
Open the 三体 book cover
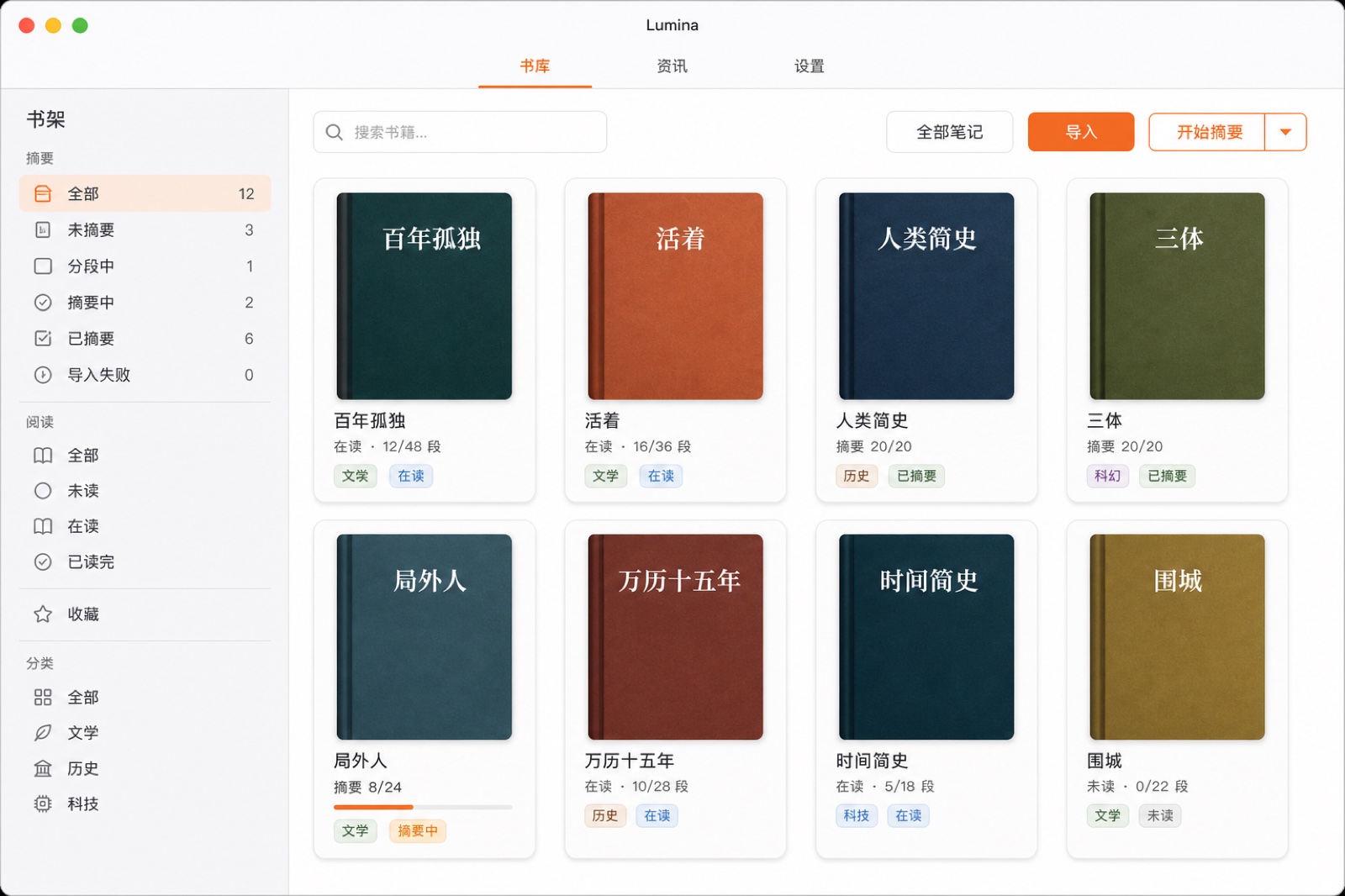(x=1178, y=296)
